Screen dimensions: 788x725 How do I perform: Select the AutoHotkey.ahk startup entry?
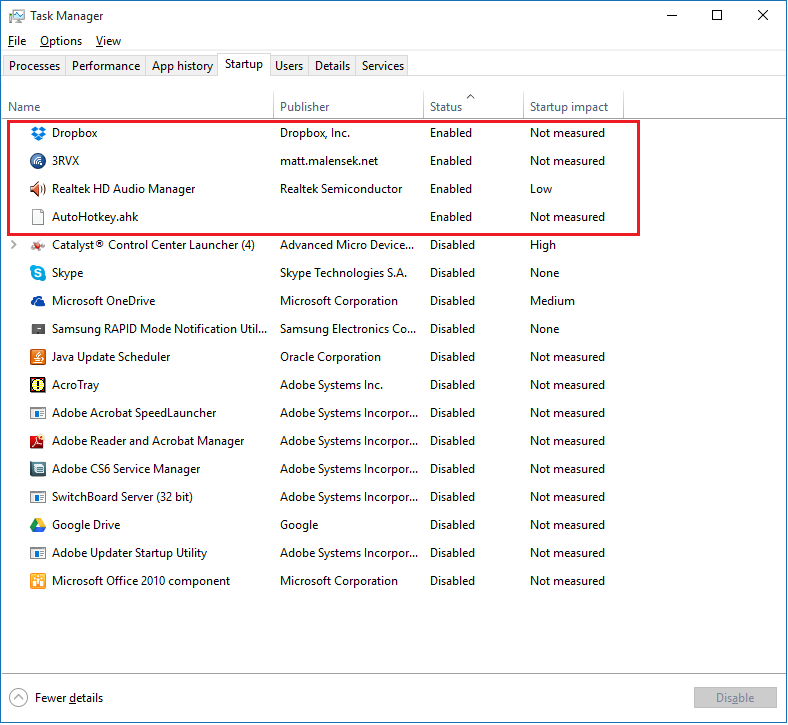point(95,217)
